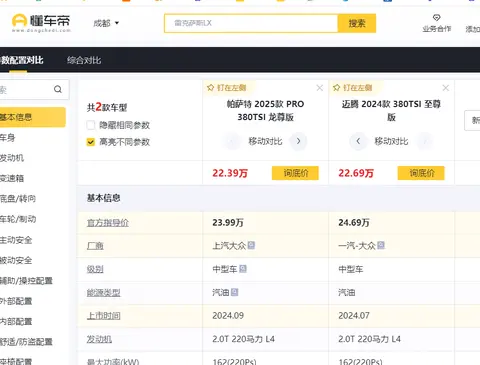The width and height of the screenshot is (480, 365).
Task: Click 询底价 for 帕萨特 22.39万
Action: [x=295, y=173]
